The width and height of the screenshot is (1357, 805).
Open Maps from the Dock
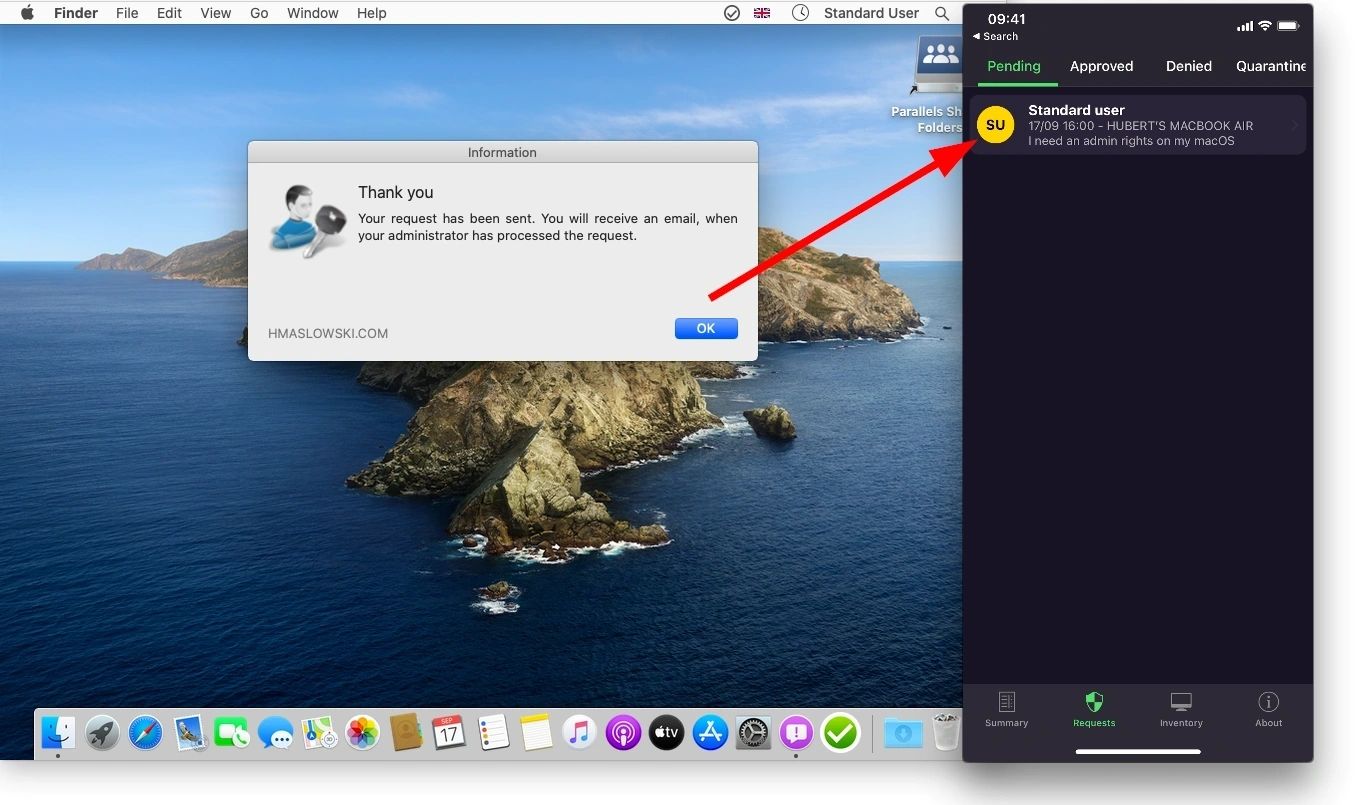pyautogui.click(x=319, y=733)
